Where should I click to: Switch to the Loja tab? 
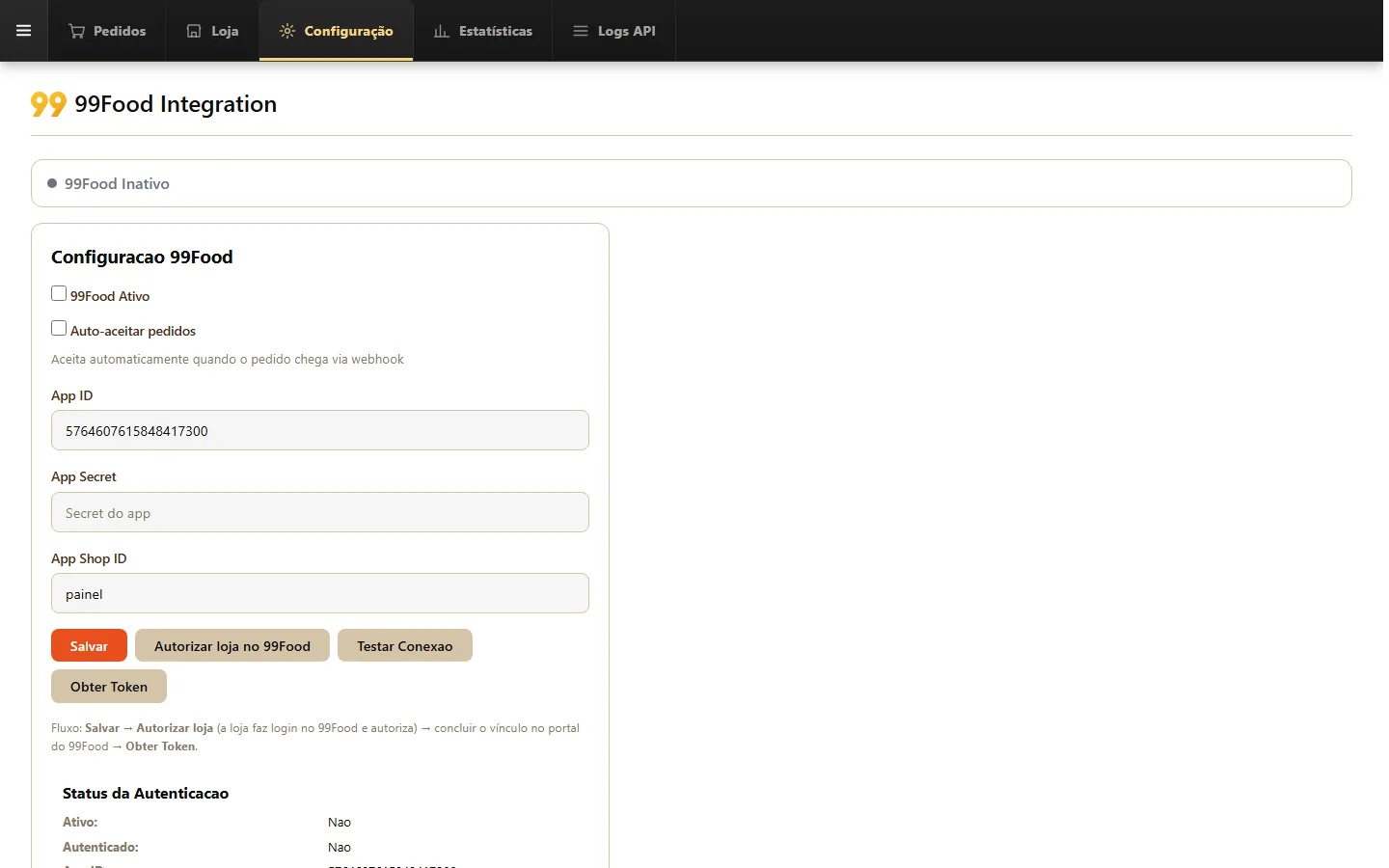212,31
